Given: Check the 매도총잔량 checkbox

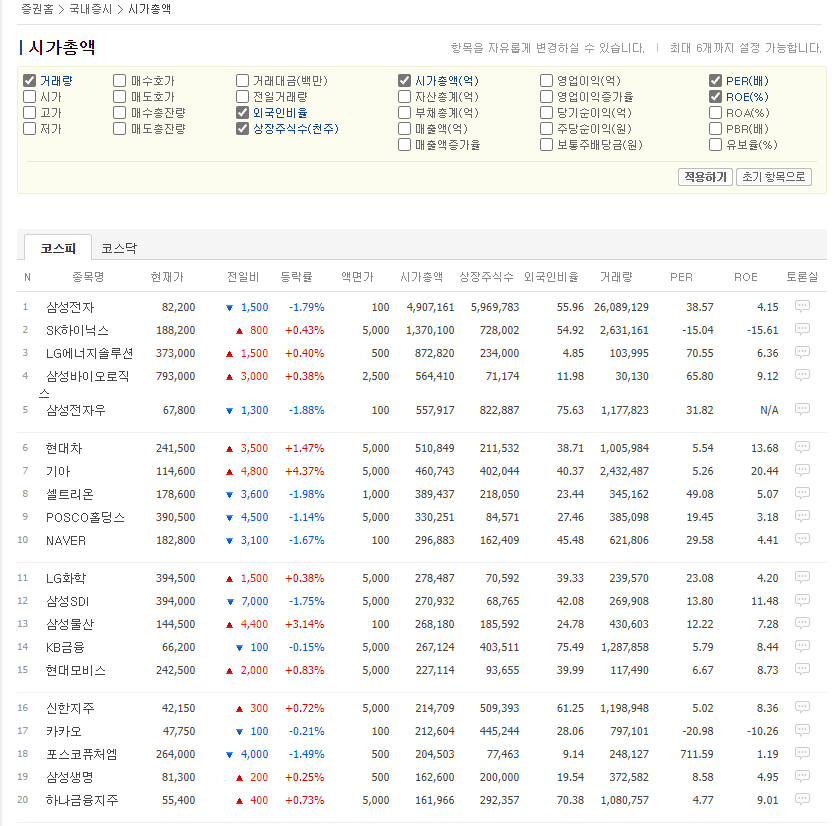Looking at the screenshot, I should [119, 129].
